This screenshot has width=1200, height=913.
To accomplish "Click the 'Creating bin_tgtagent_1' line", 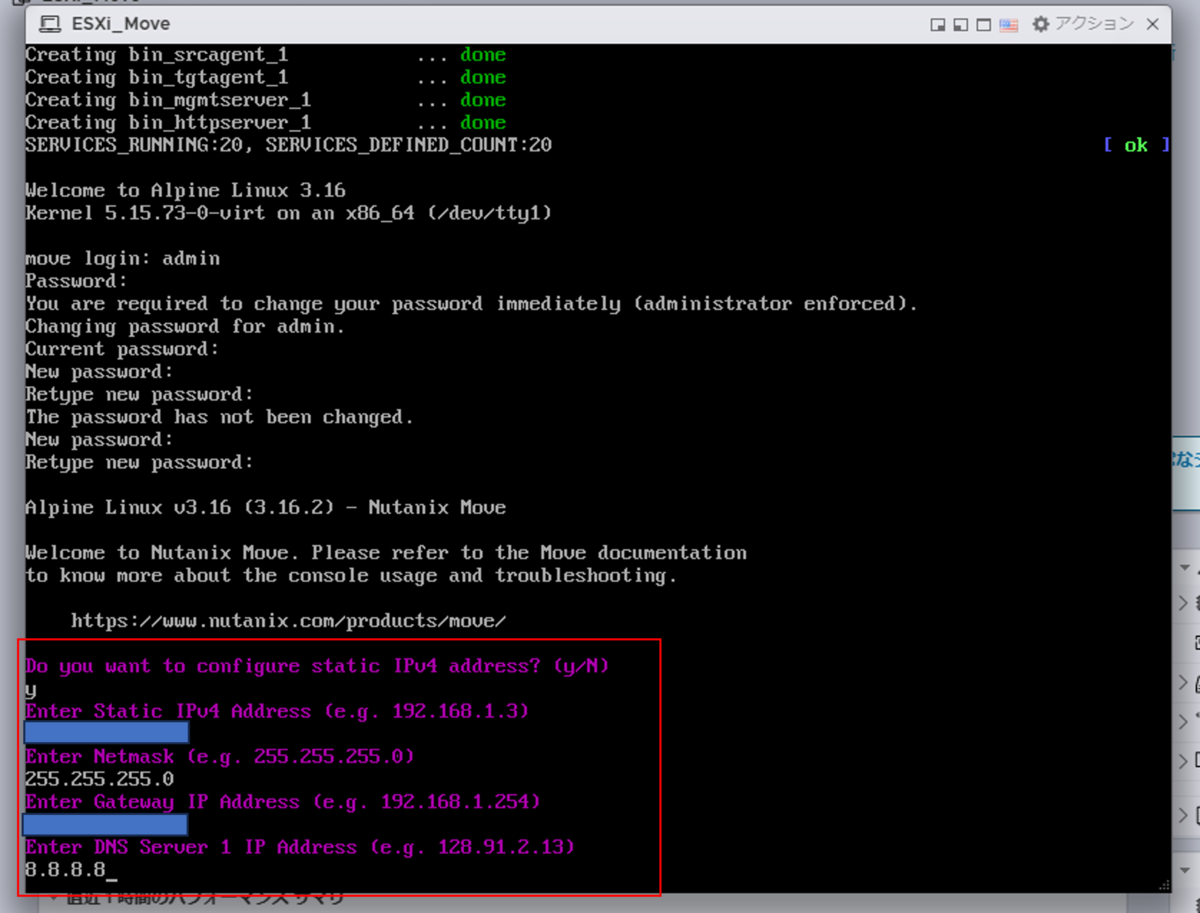I will (x=265, y=77).
